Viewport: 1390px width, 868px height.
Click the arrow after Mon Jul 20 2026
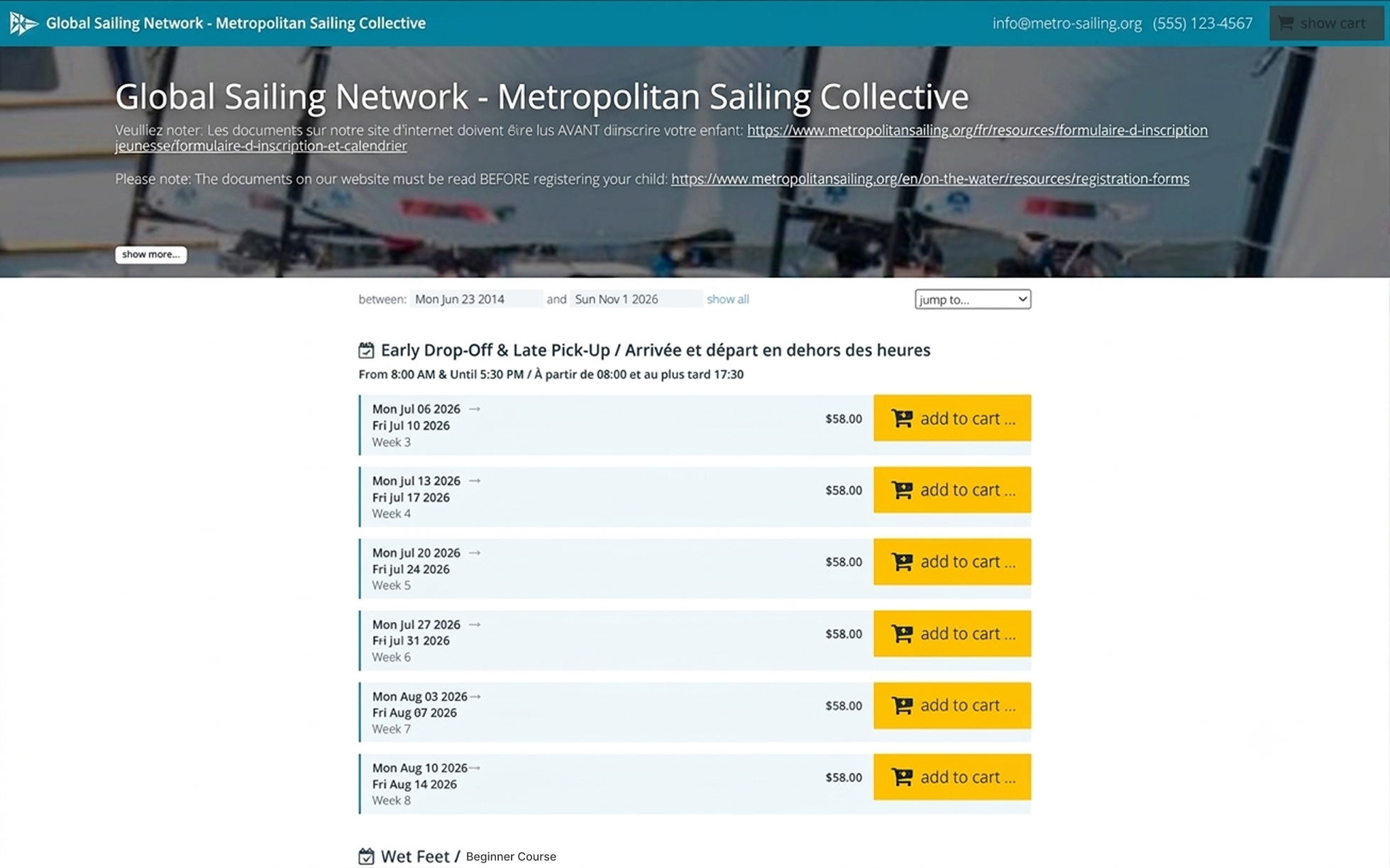[x=475, y=553]
